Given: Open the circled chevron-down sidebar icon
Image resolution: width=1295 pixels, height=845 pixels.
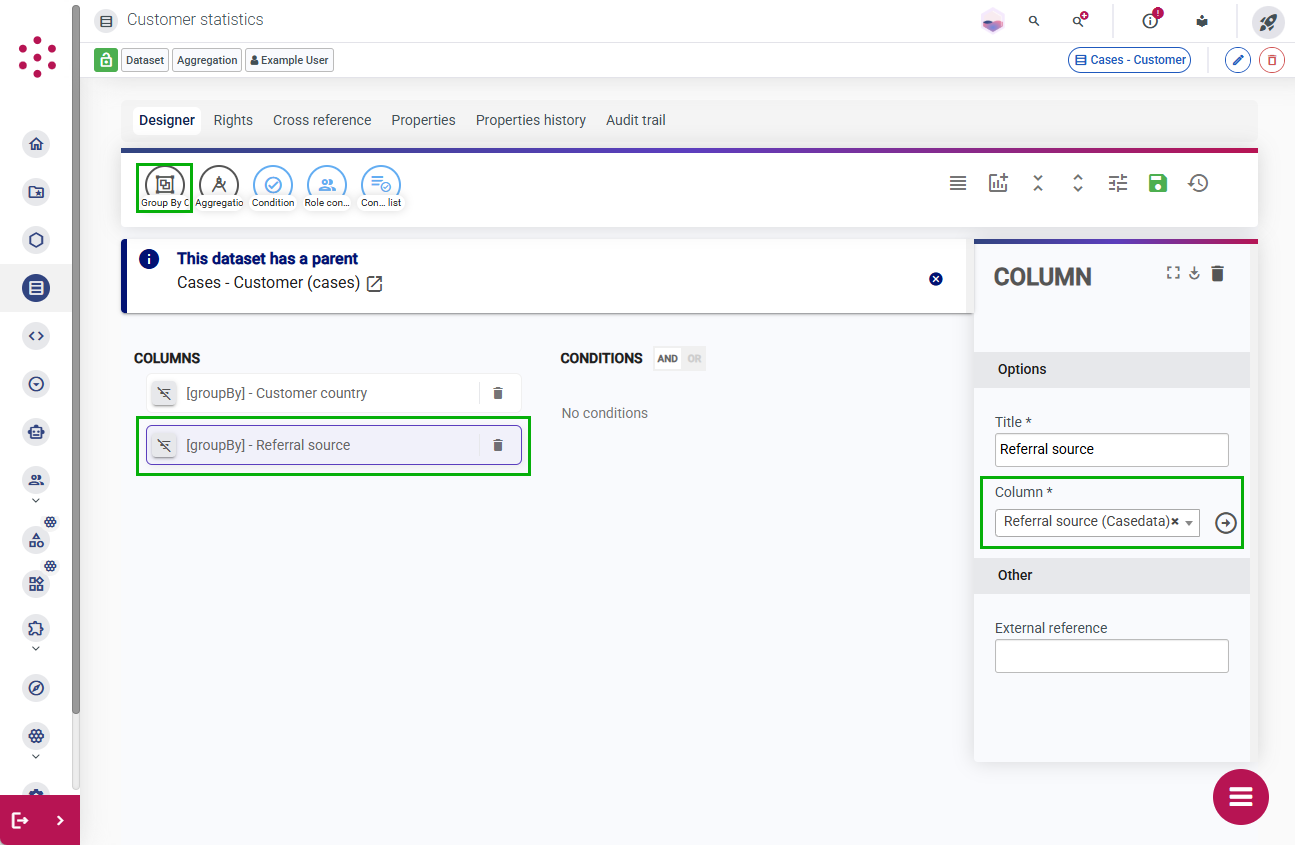Looking at the screenshot, I should (x=37, y=384).
